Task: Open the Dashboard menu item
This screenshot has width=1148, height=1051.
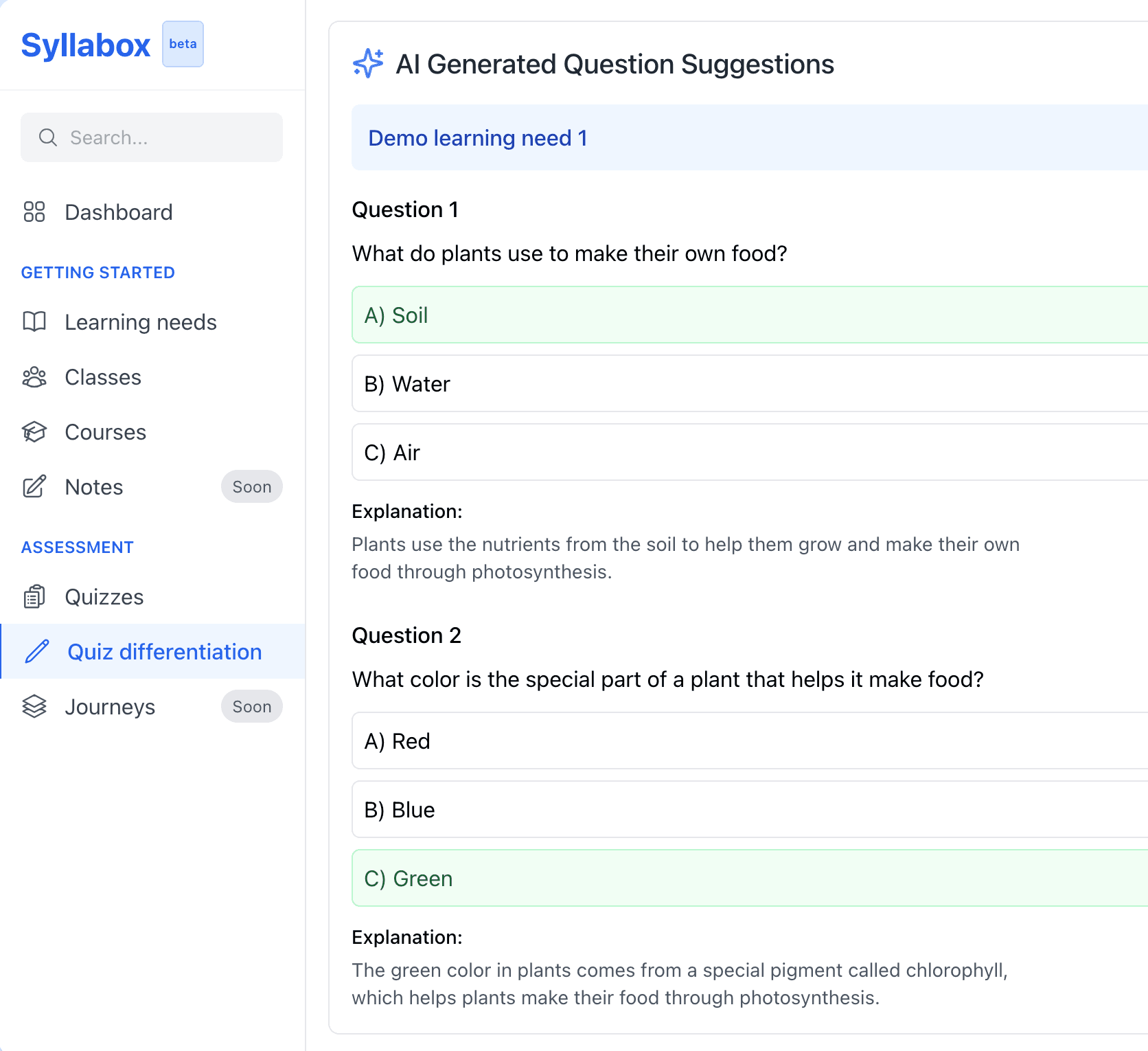Action: click(x=118, y=212)
